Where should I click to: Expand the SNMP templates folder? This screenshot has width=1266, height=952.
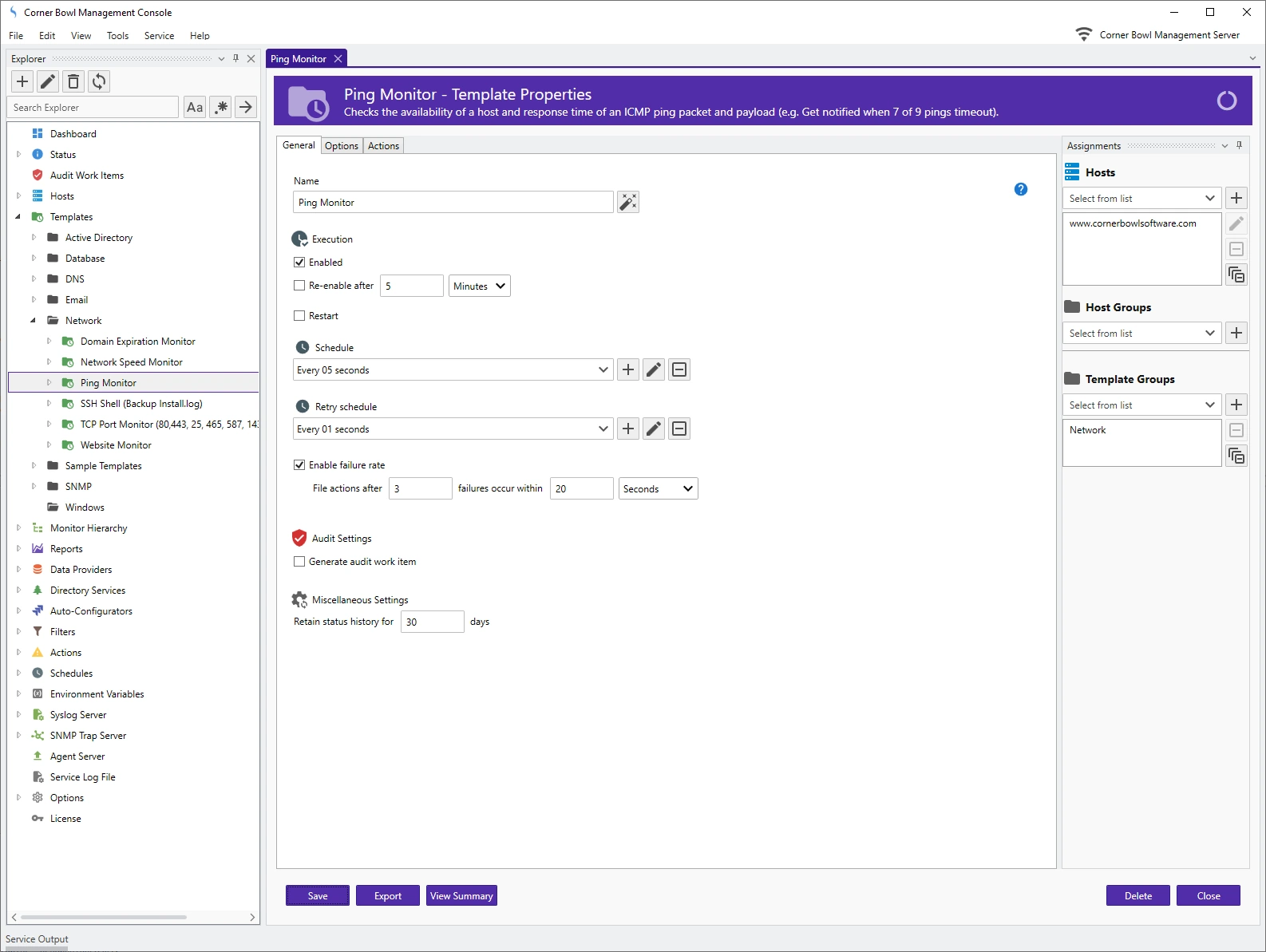click(x=34, y=487)
